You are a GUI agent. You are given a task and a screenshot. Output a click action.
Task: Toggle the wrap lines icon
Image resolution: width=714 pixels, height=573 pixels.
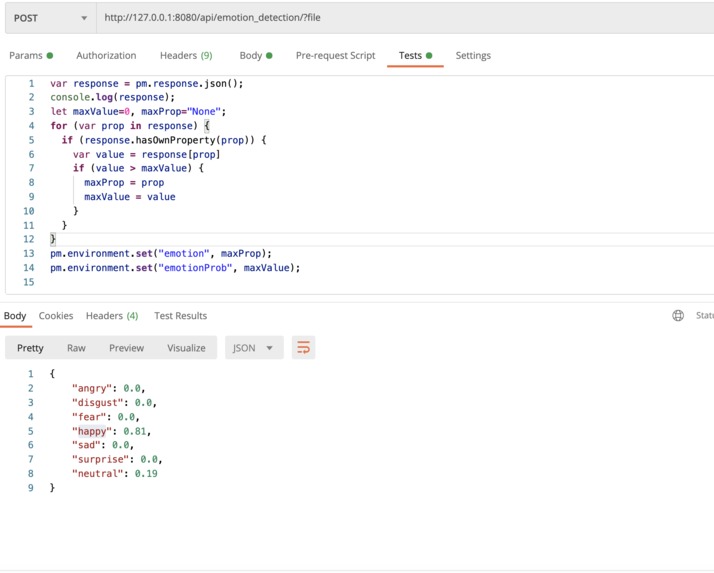303,348
